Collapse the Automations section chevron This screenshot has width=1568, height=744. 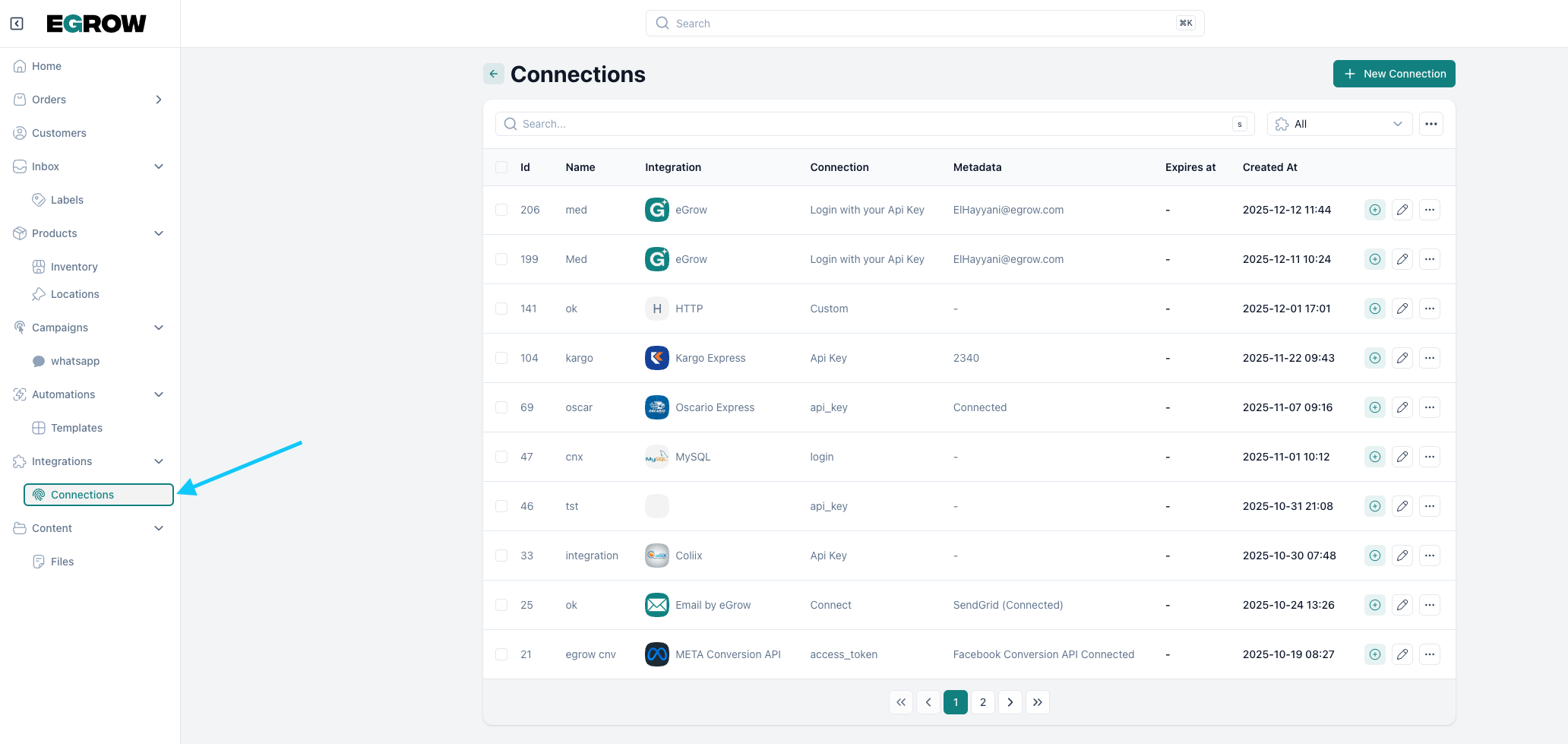159,394
